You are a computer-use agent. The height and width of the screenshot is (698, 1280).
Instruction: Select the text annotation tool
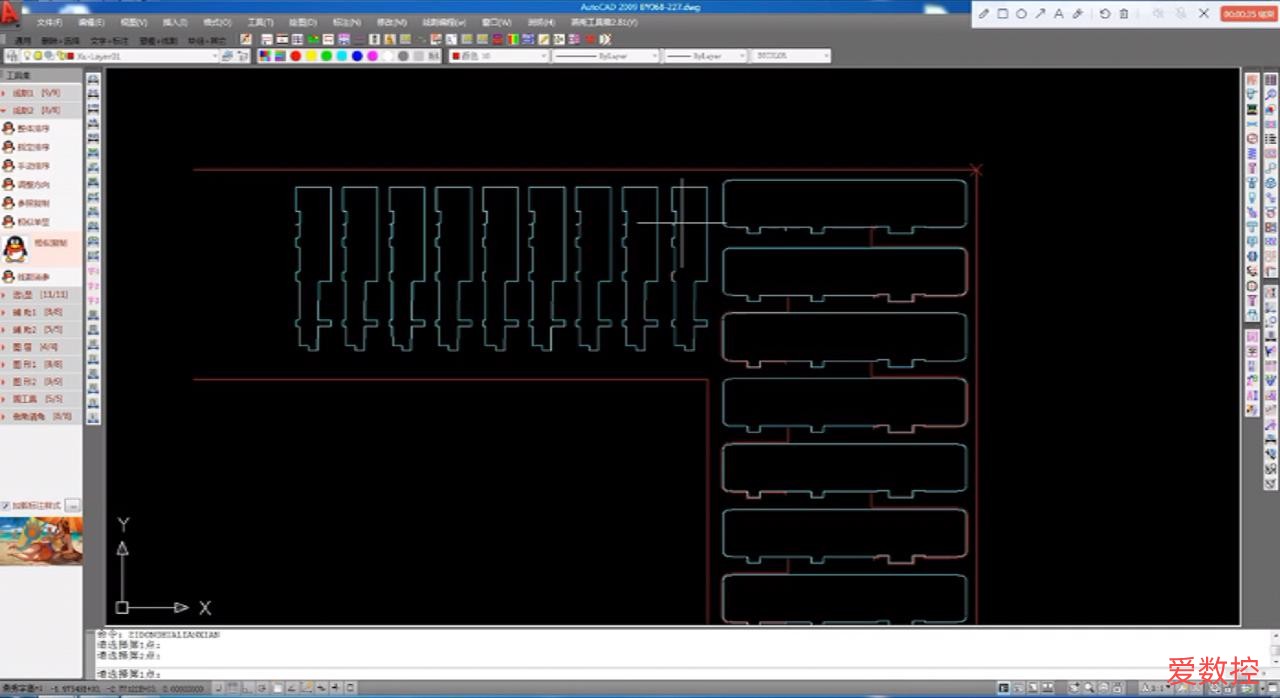pos(1058,14)
